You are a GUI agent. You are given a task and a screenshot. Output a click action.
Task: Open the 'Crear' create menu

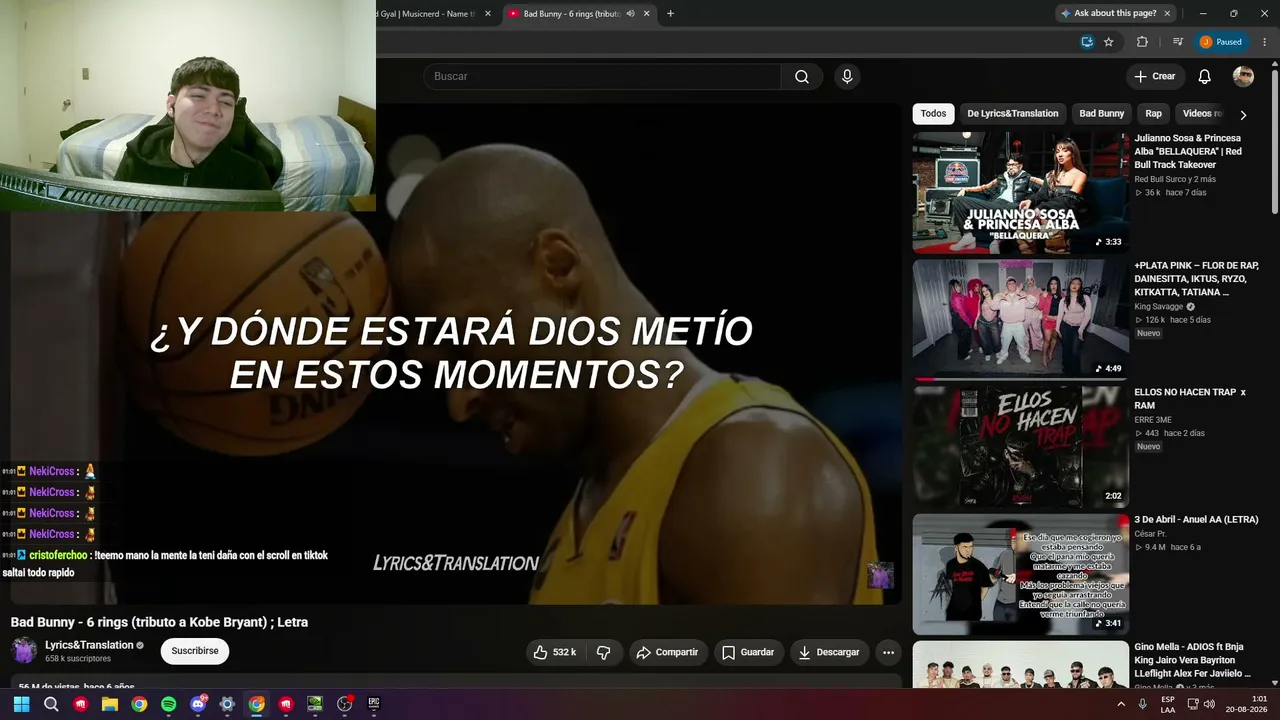tap(1155, 77)
